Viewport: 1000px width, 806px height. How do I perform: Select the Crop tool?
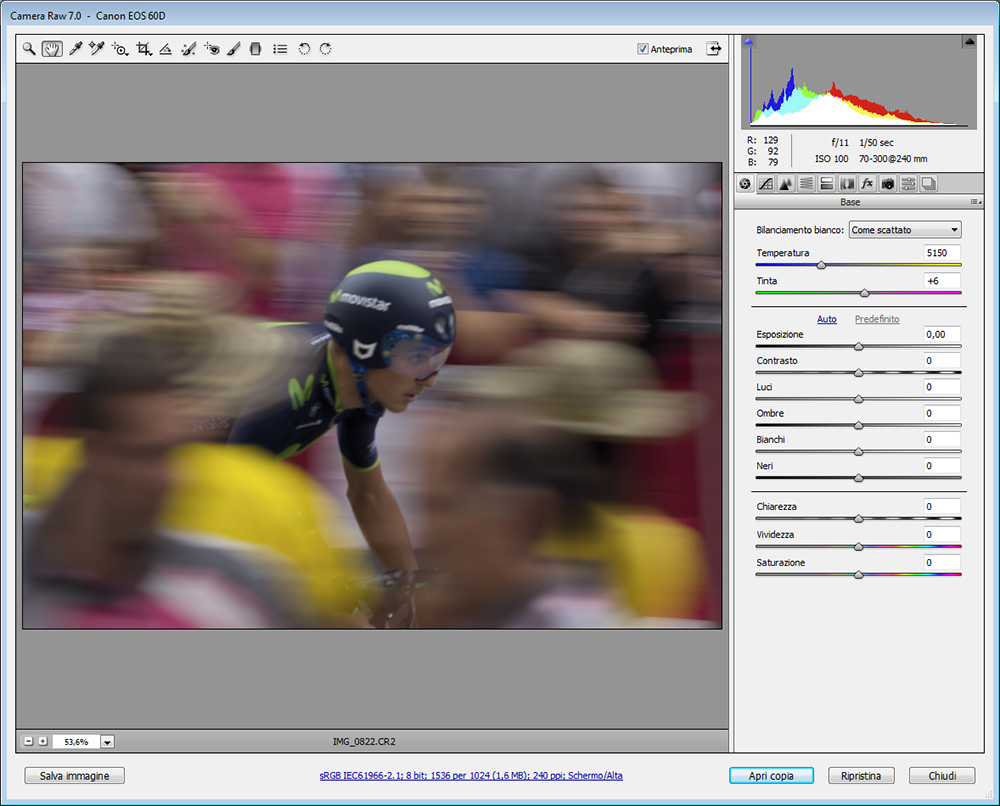(143, 48)
